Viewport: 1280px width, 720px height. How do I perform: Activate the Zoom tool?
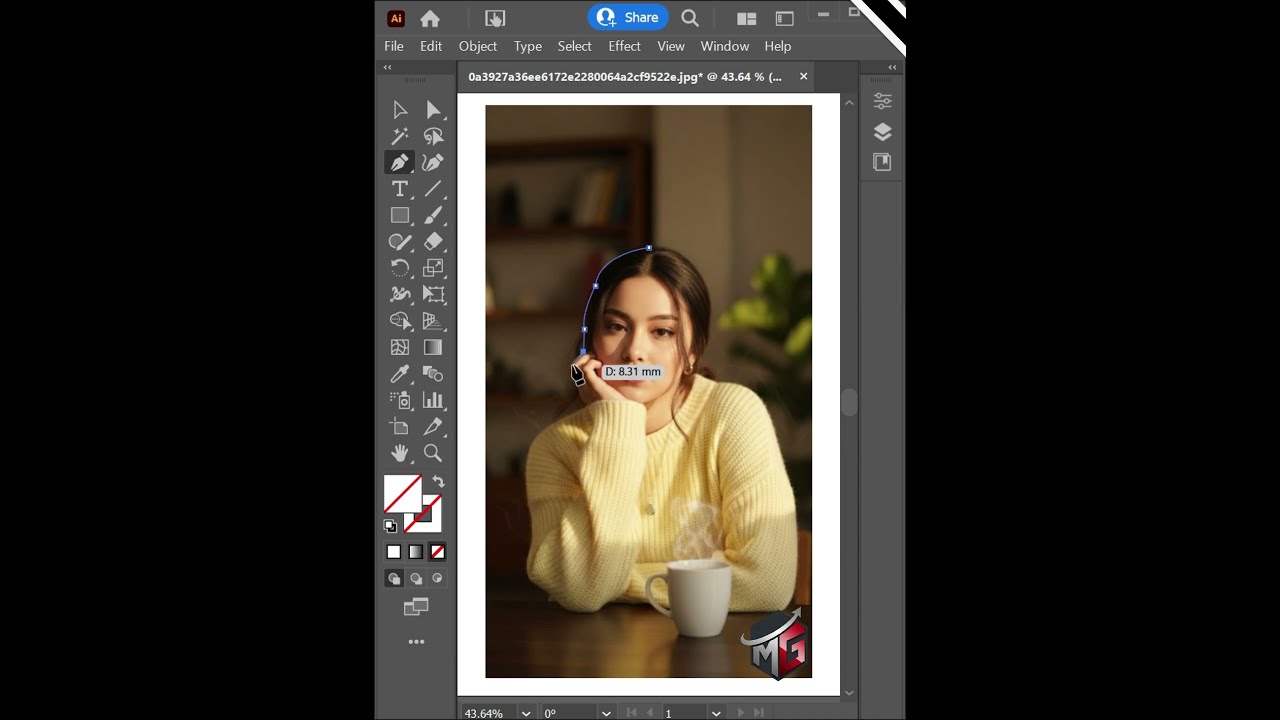(x=433, y=453)
